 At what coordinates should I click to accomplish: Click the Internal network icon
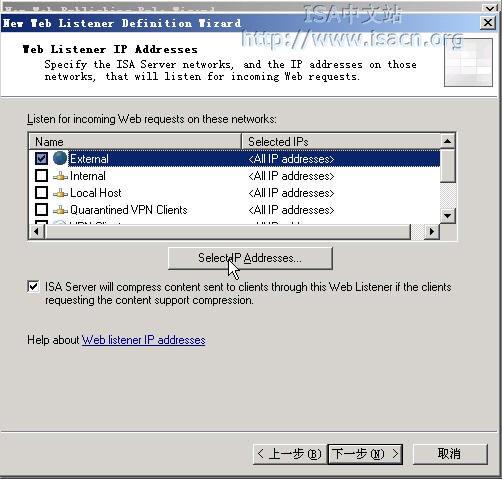click(60, 176)
